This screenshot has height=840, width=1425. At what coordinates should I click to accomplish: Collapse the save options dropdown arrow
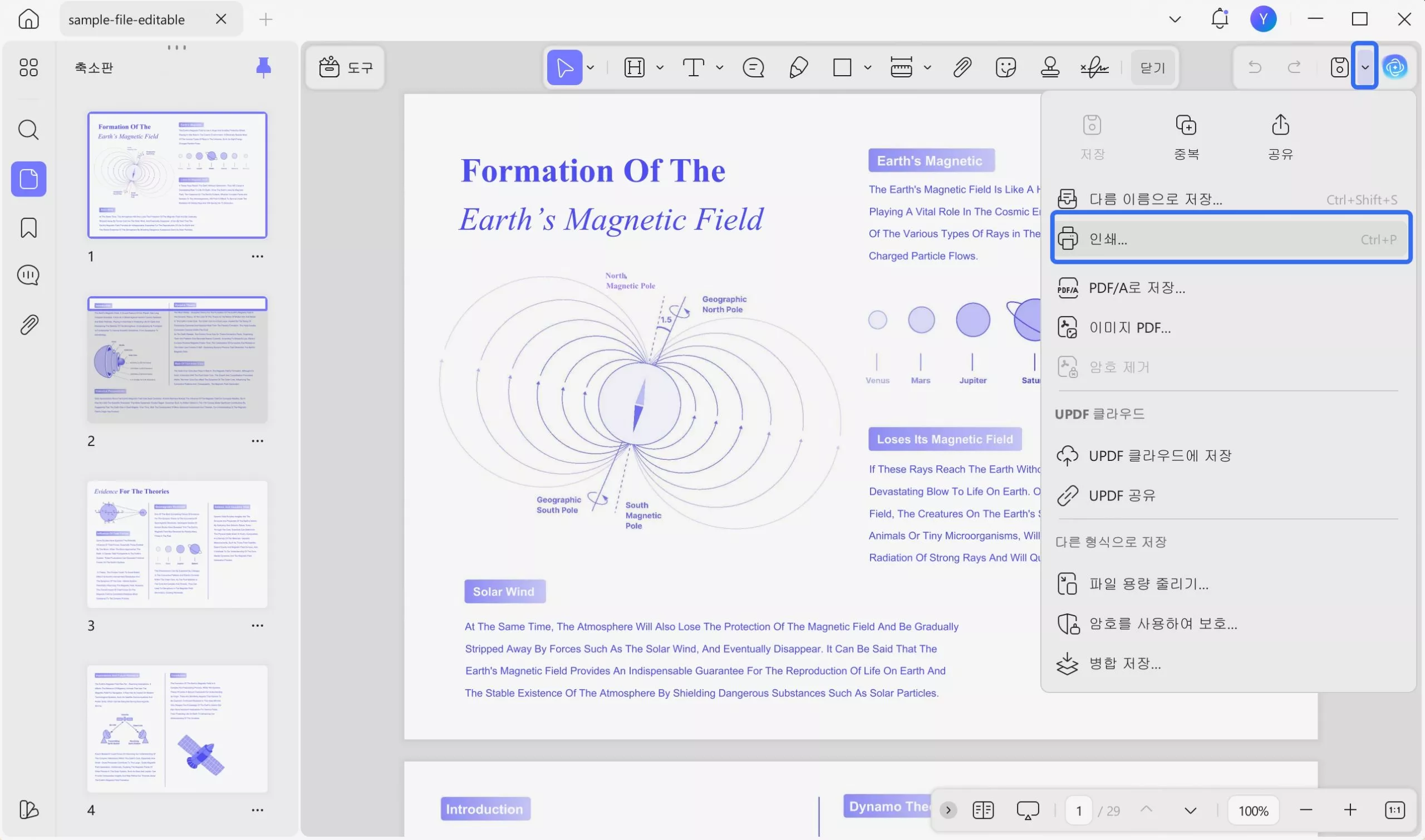1365,67
